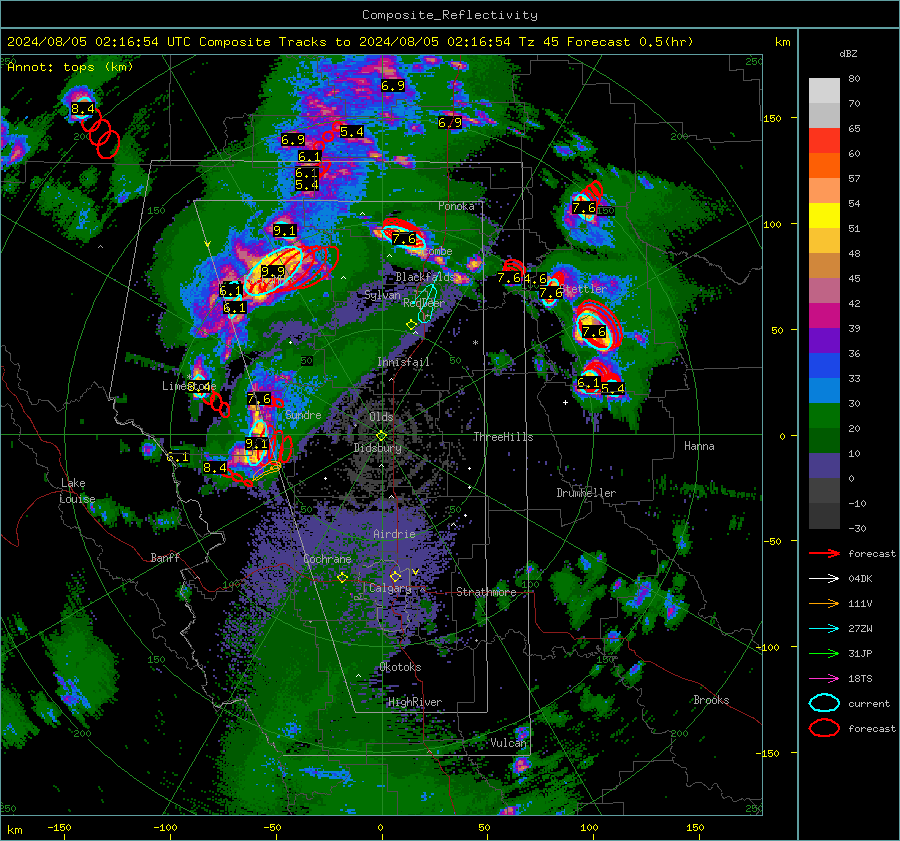
Task: Click the light blue swatch above 30 dBZ
Action: 824,390
